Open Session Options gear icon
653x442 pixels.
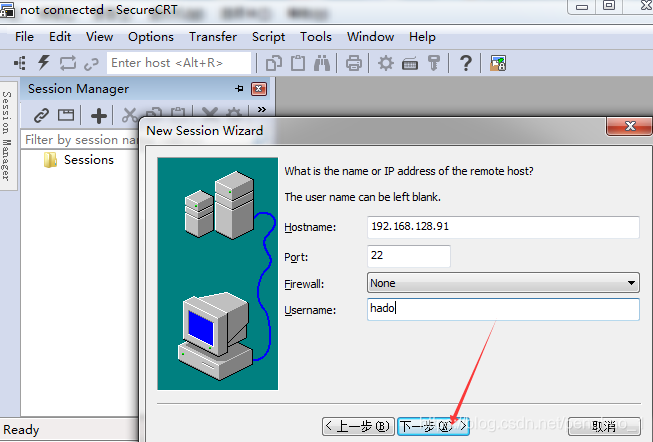click(386, 63)
